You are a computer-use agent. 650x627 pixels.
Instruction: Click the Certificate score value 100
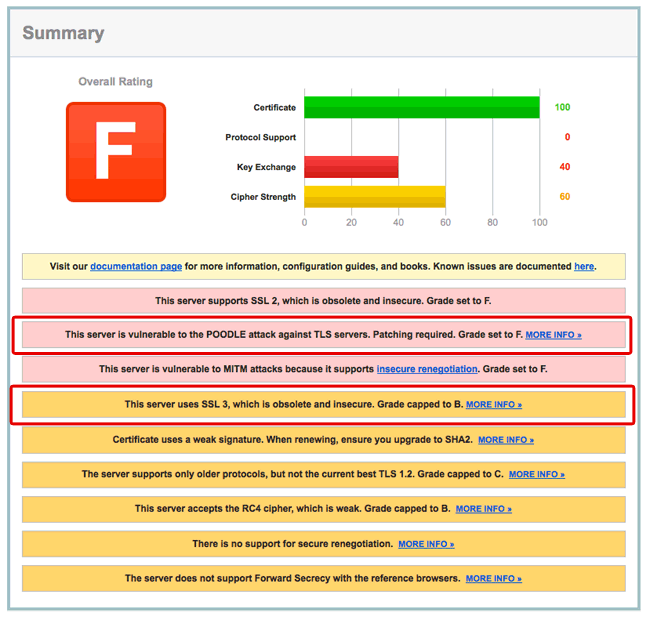pos(562,107)
